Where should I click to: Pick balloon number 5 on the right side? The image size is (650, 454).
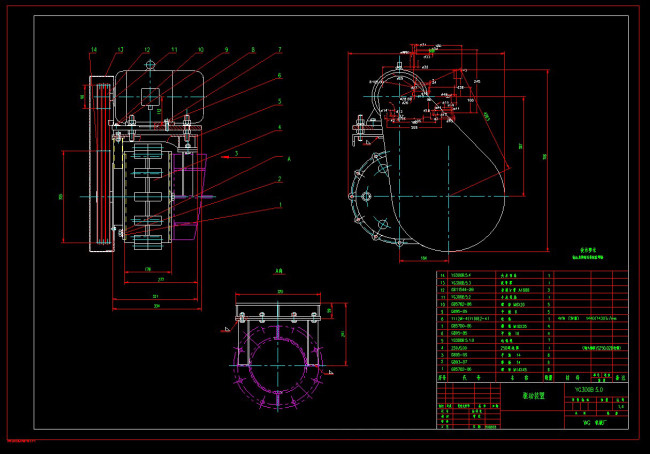pyautogui.click(x=280, y=101)
